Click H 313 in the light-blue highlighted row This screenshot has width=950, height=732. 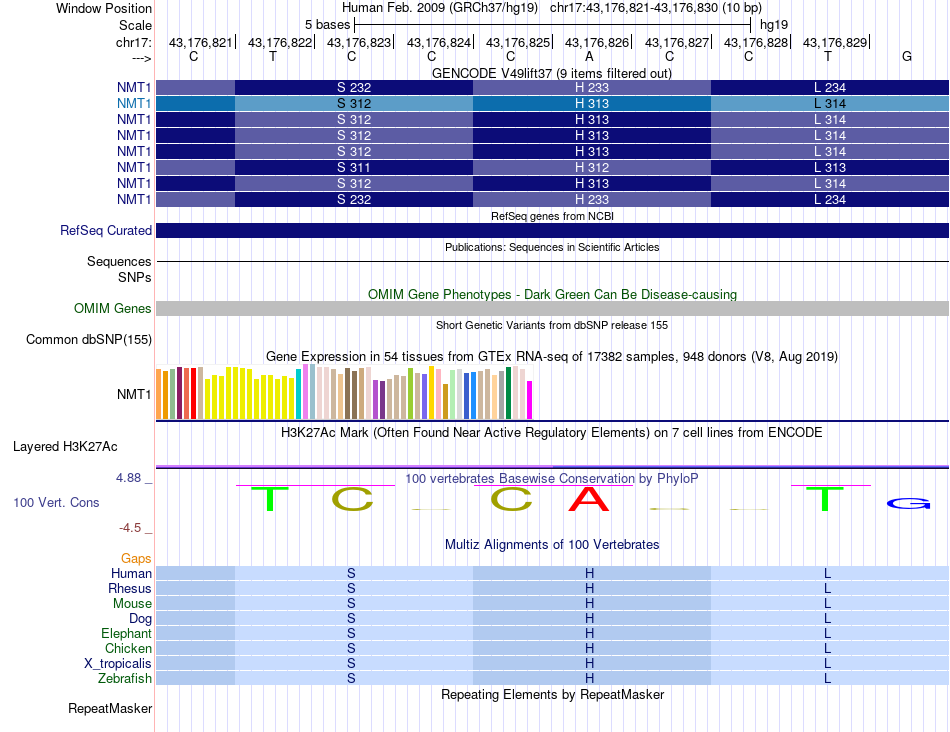[x=592, y=104]
